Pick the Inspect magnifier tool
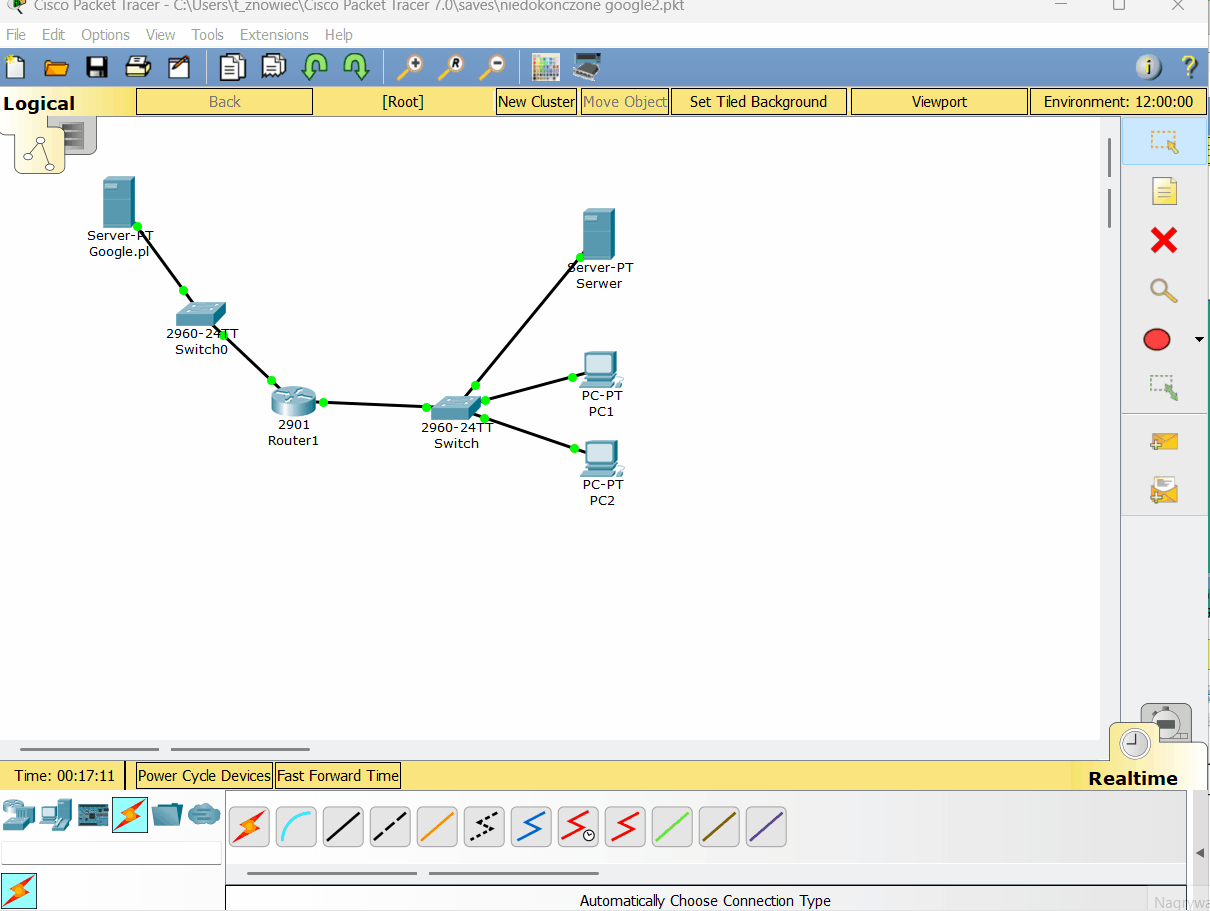The height and width of the screenshot is (911, 1210). tap(1163, 290)
